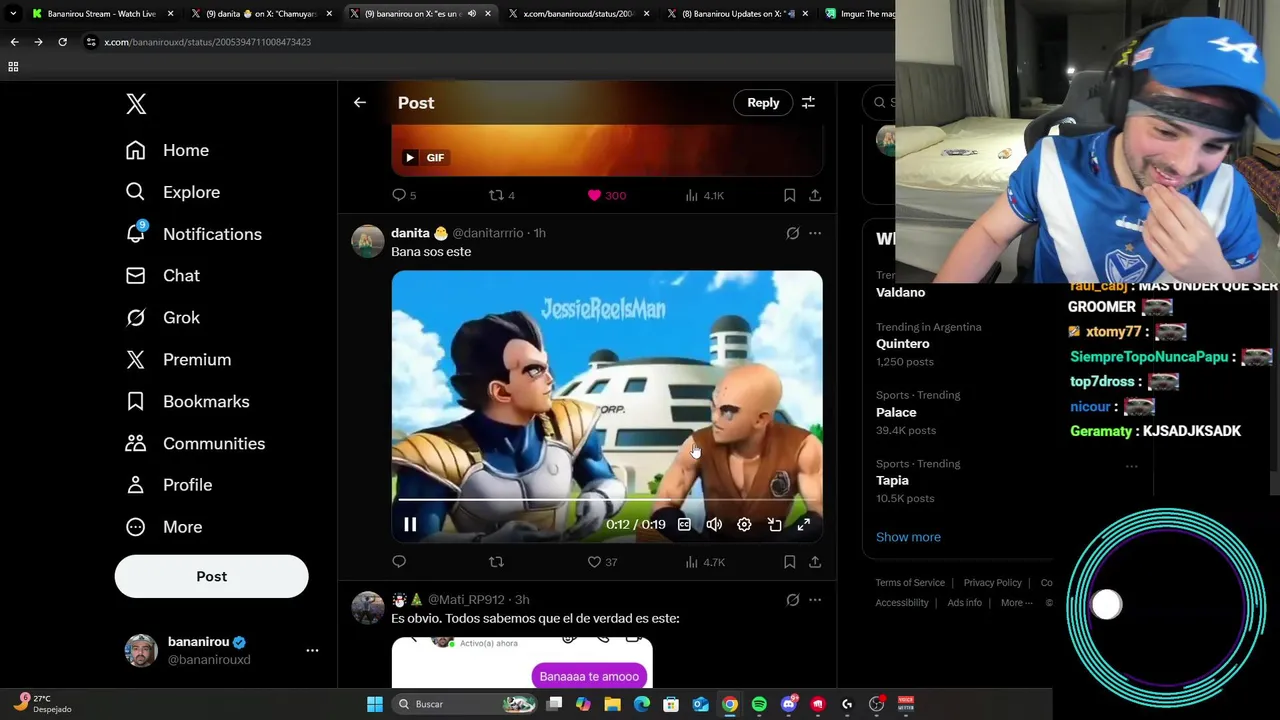Open more options on danita's post
The width and height of the screenshot is (1280, 720).
815,234
